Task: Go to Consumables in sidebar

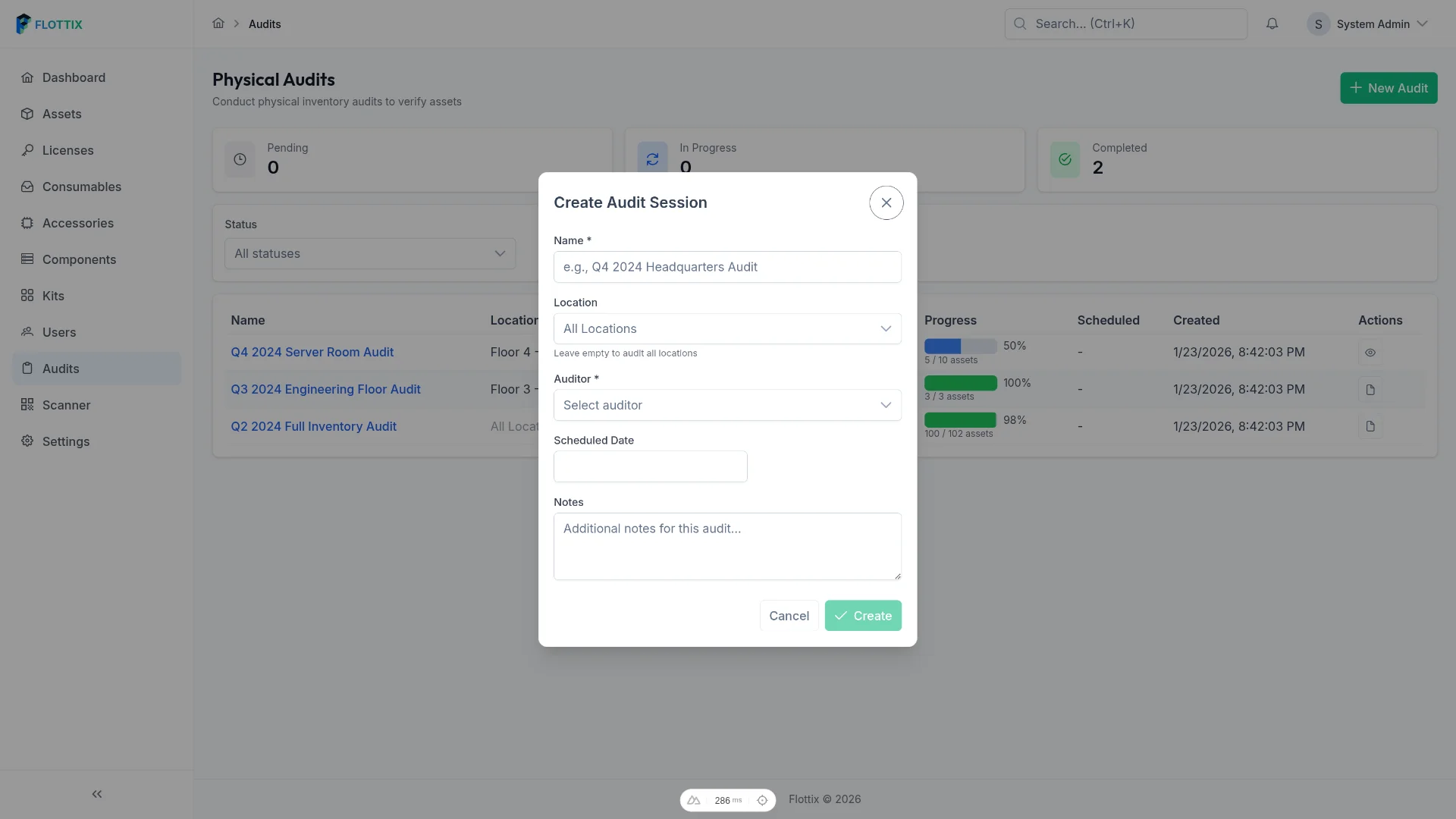Action: point(97,187)
